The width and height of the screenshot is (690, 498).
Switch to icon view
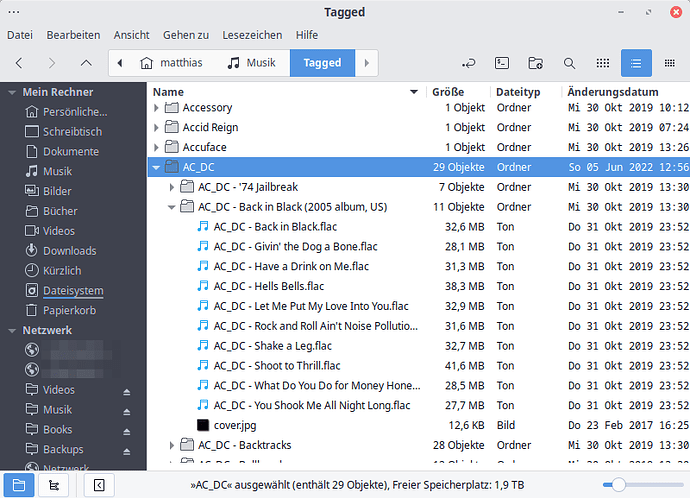click(x=603, y=63)
